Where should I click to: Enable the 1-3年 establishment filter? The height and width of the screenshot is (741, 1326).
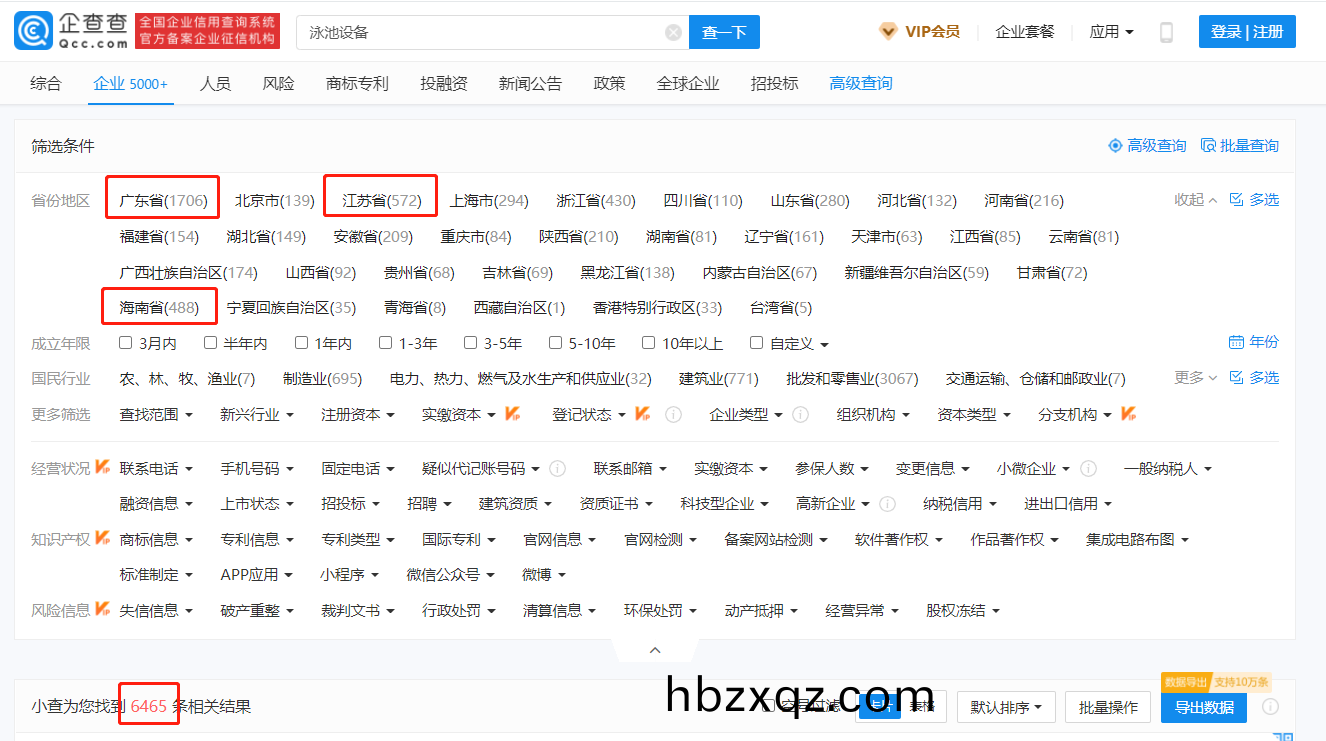[386, 343]
